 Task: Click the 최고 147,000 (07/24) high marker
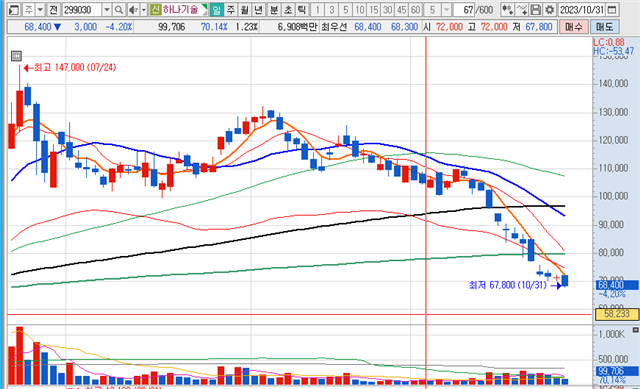point(70,67)
